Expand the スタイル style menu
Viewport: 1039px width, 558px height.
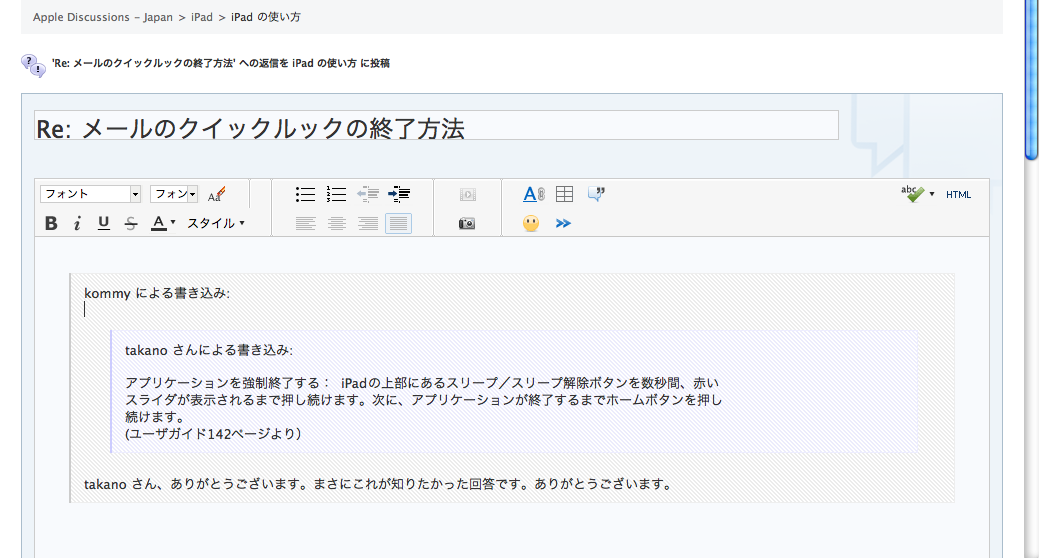click(x=216, y=223)
